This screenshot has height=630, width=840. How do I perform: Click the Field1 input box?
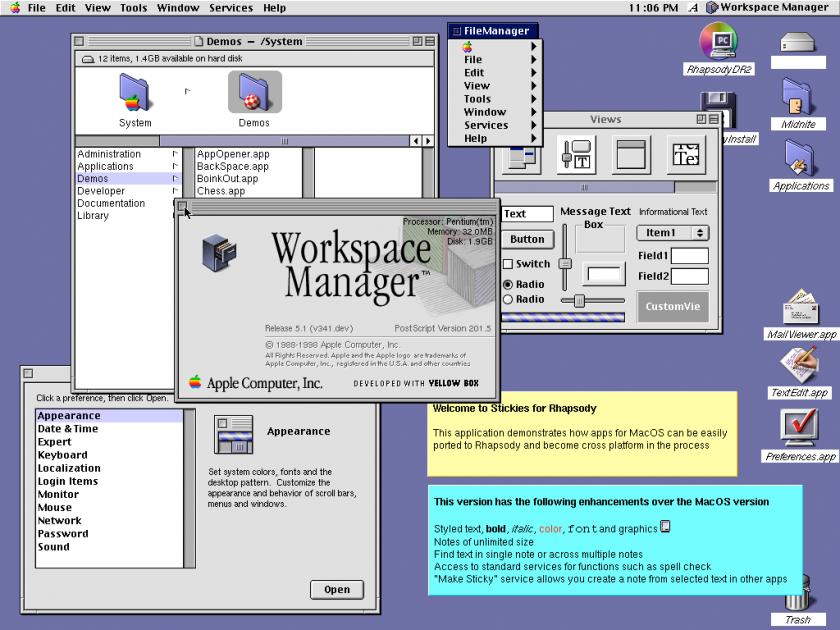[690, 256]
